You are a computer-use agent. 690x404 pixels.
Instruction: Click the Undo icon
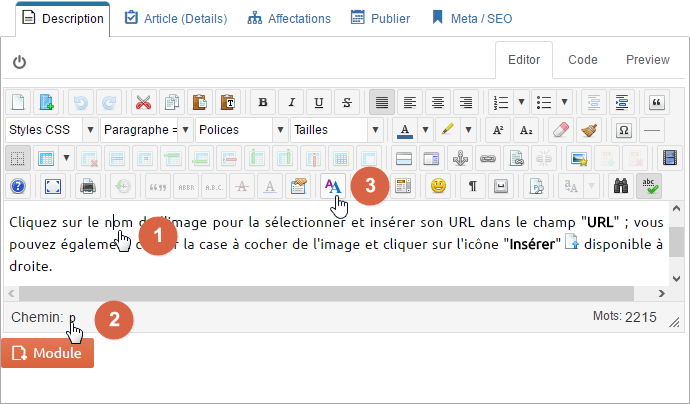[81, 102]
